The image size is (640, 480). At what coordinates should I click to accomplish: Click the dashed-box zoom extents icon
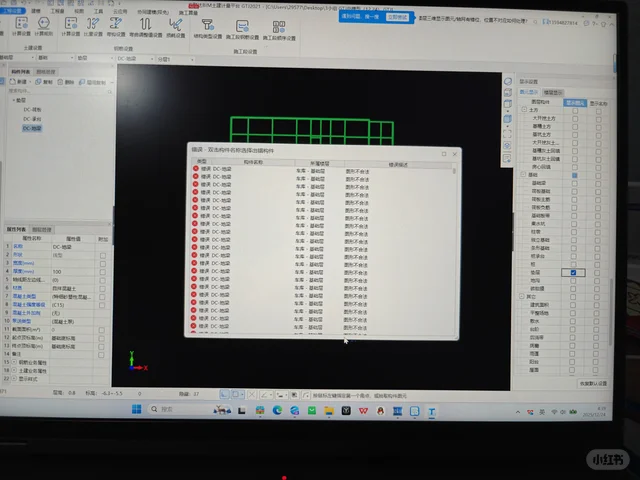(507, 134)
